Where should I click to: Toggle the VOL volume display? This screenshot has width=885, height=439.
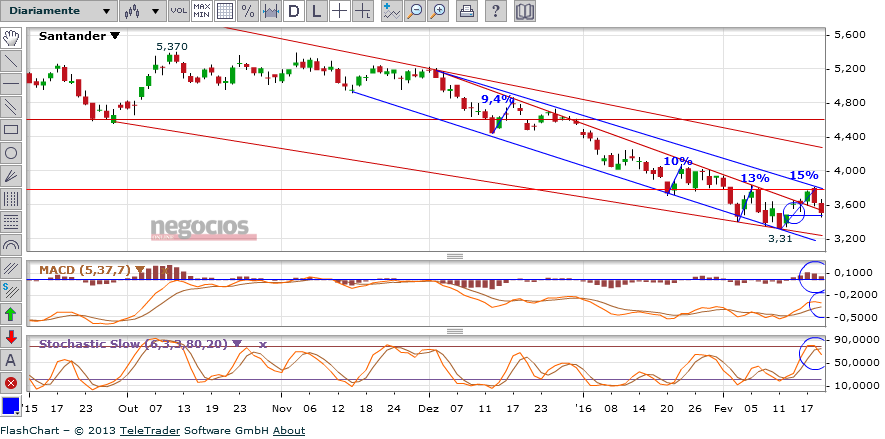point(179,11)
